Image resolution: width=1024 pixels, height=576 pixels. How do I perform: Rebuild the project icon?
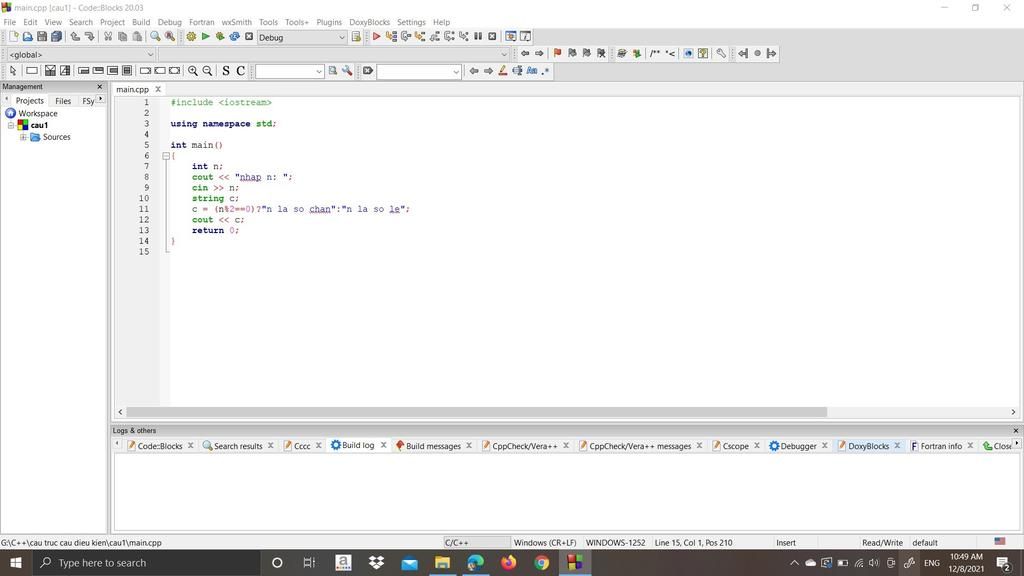(x=234, y=37)
